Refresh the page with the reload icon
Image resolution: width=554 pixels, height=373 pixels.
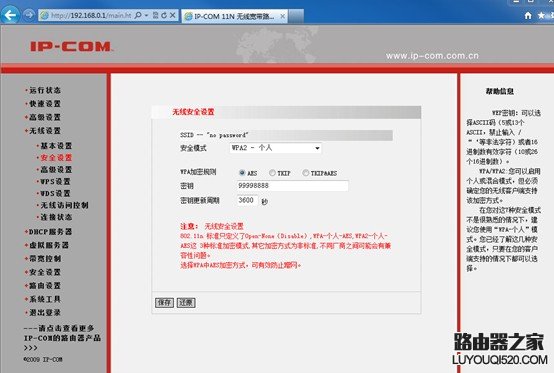pos(164,15)
